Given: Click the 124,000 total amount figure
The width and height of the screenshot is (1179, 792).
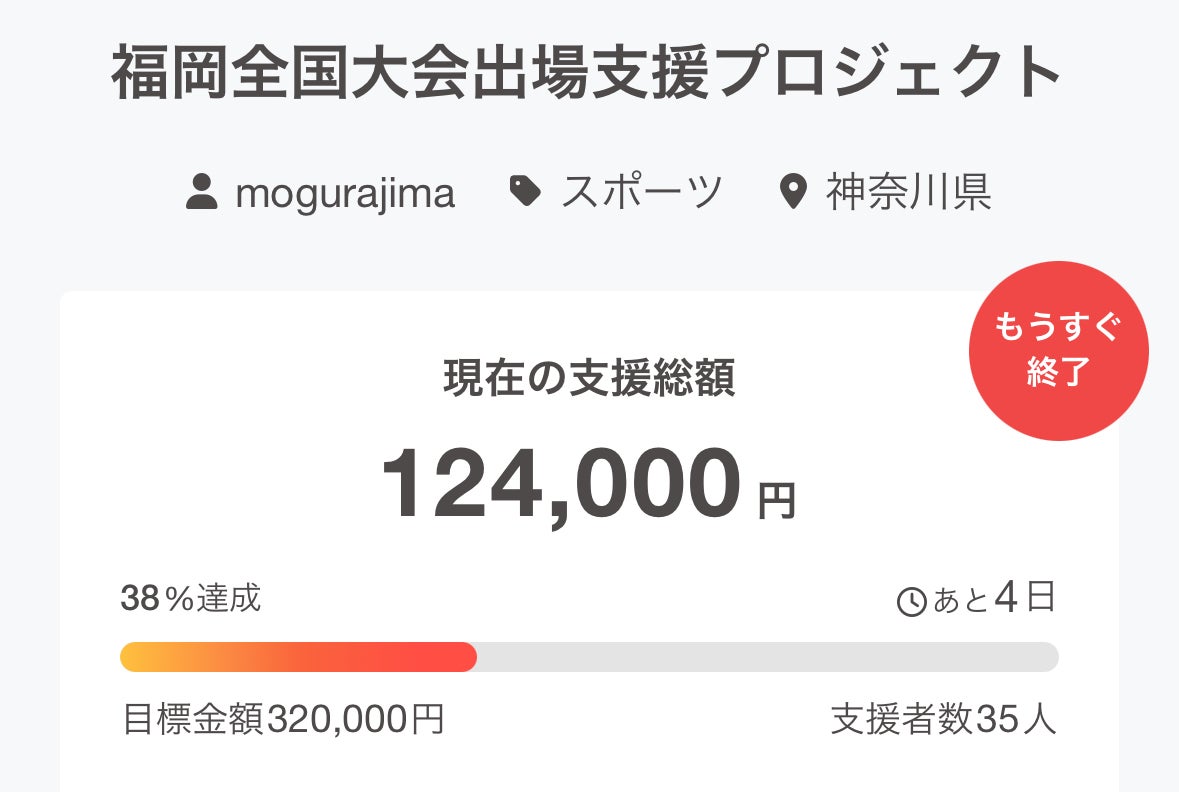Looking at the screenshot, I should (x=561, y=485).
